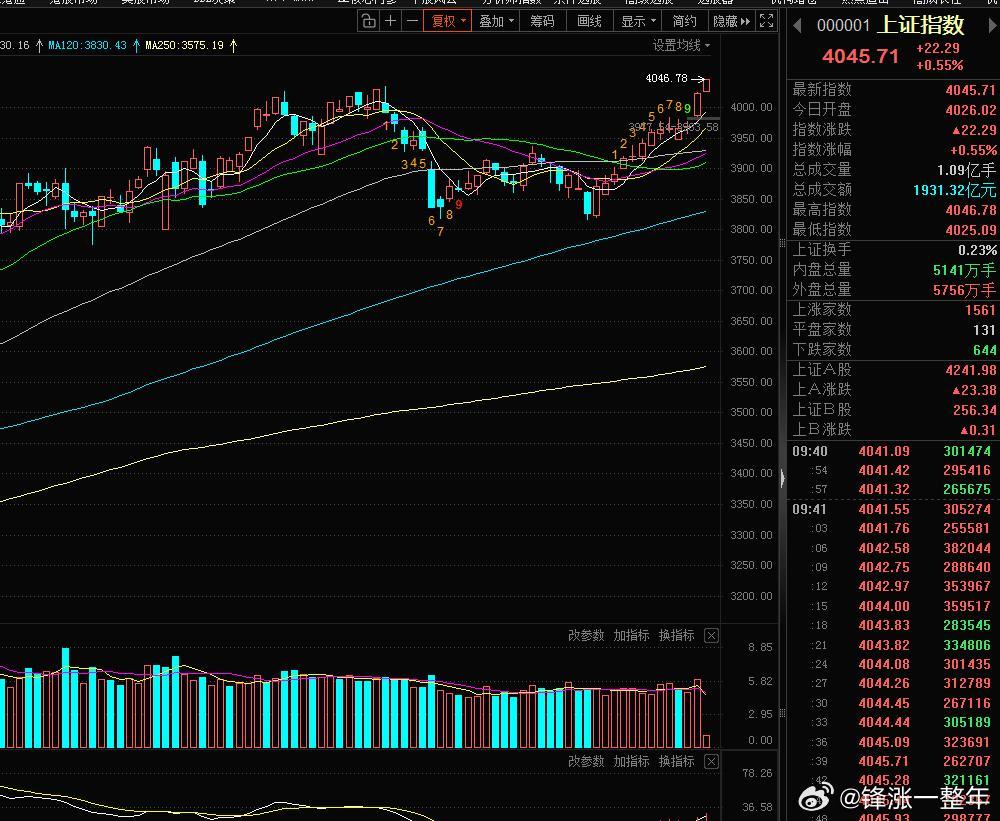Click the 上证B股 value 256.34
The height and width of the screenshot is (821, 1000).
point(974,410)
